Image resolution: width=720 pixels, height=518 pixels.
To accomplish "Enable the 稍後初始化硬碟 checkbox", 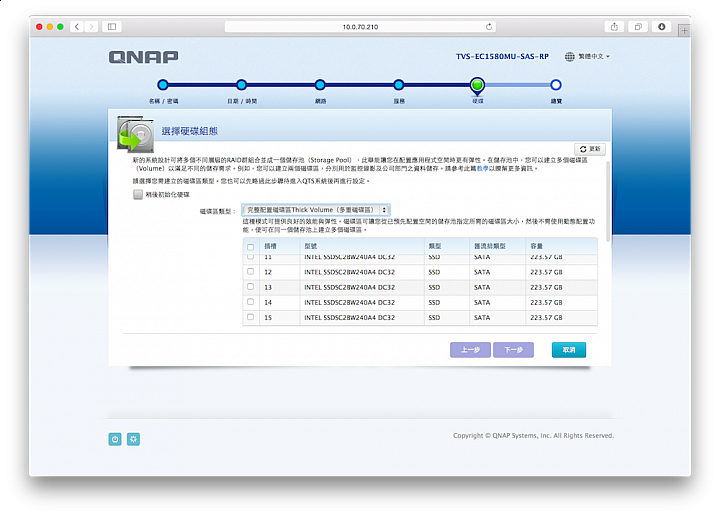I will [x=138, y=194].
